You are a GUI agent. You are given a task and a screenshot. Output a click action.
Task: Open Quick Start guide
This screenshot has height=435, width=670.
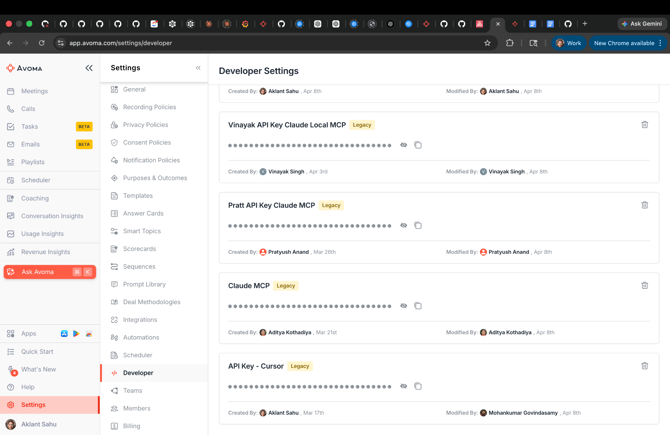click(x=50, y=351)
